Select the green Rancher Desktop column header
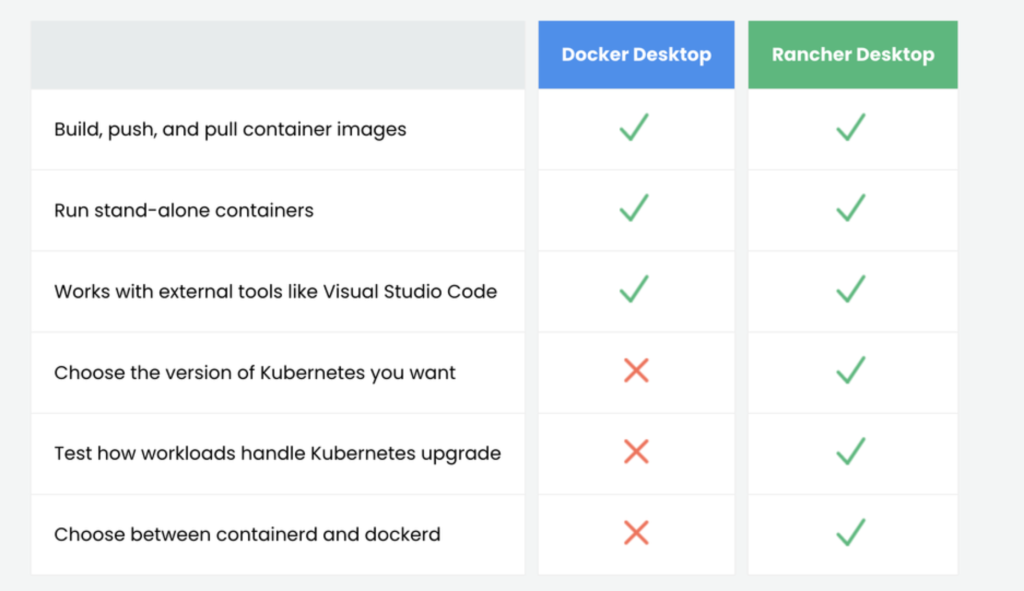Screen dimensions: 1024x591 click(x=852, y=55)
